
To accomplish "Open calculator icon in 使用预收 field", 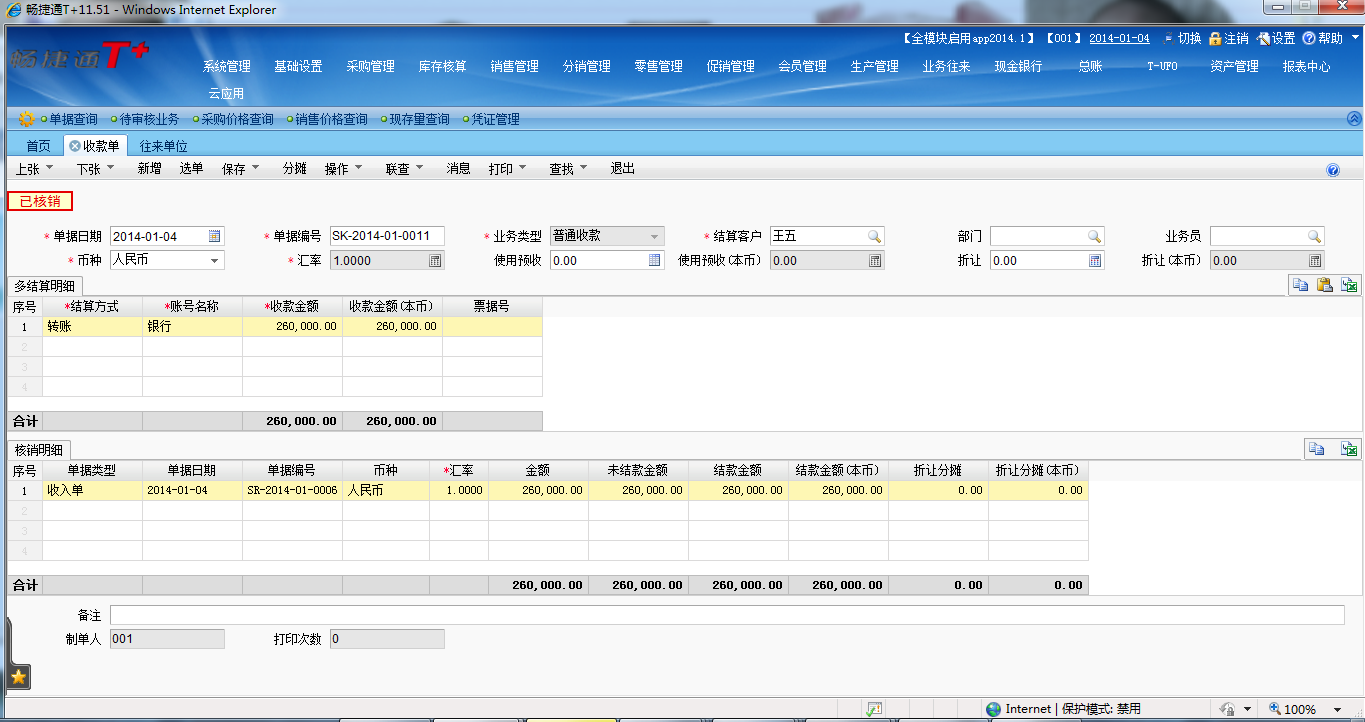I will pyautogui.click(x=655, y=260).
